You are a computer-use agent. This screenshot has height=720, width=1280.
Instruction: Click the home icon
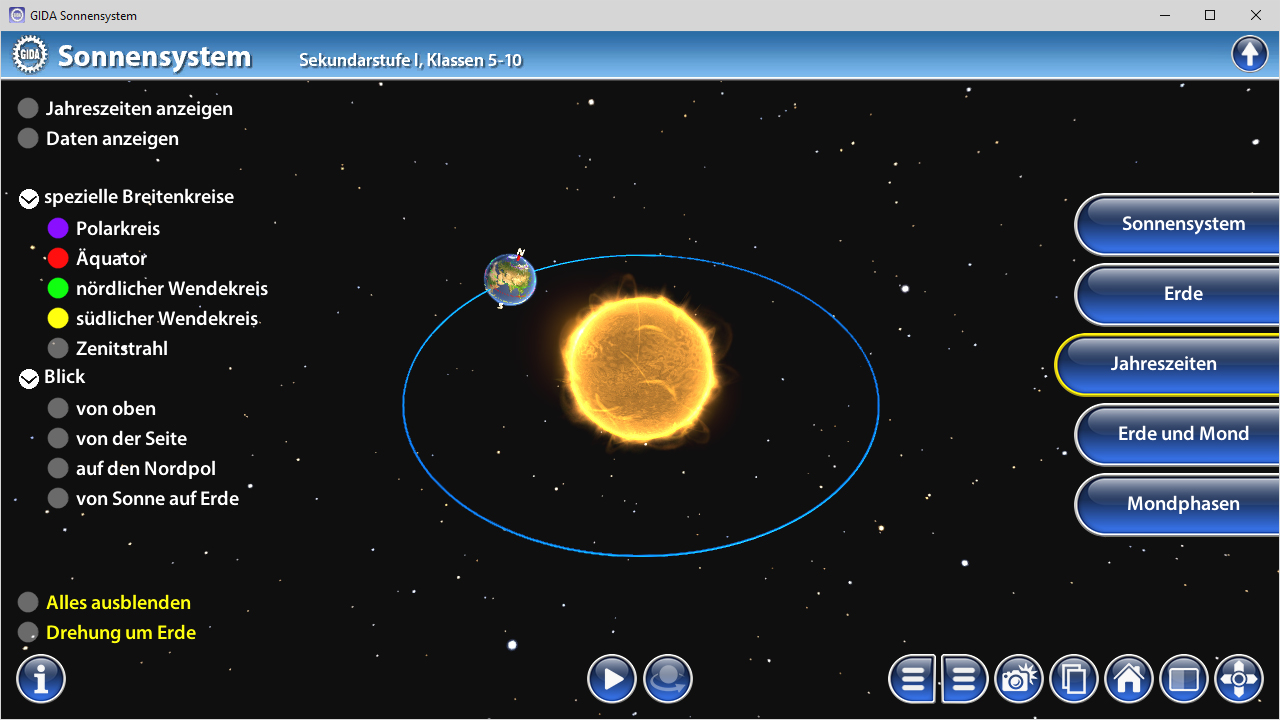tap(1129, 680)
